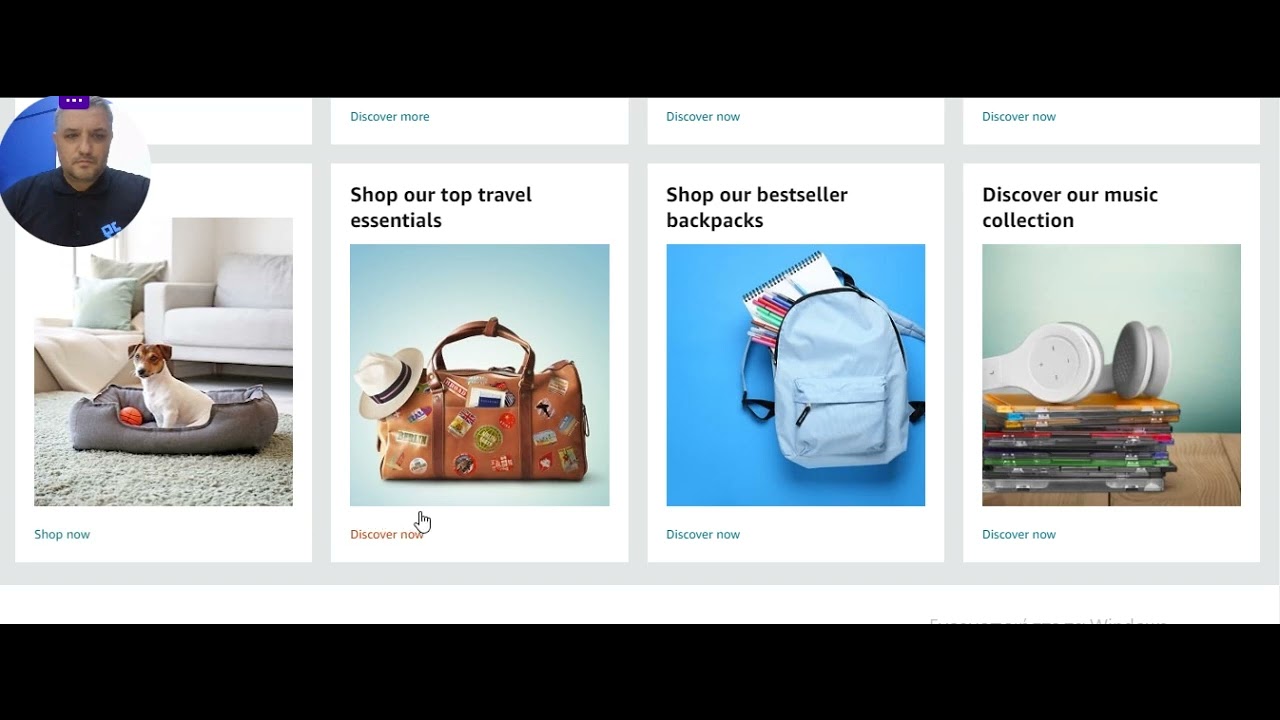This screenshot has height=720, width=1280.
Task: Click the blue logo on presenter's shirt
Action: pos(111,230)
